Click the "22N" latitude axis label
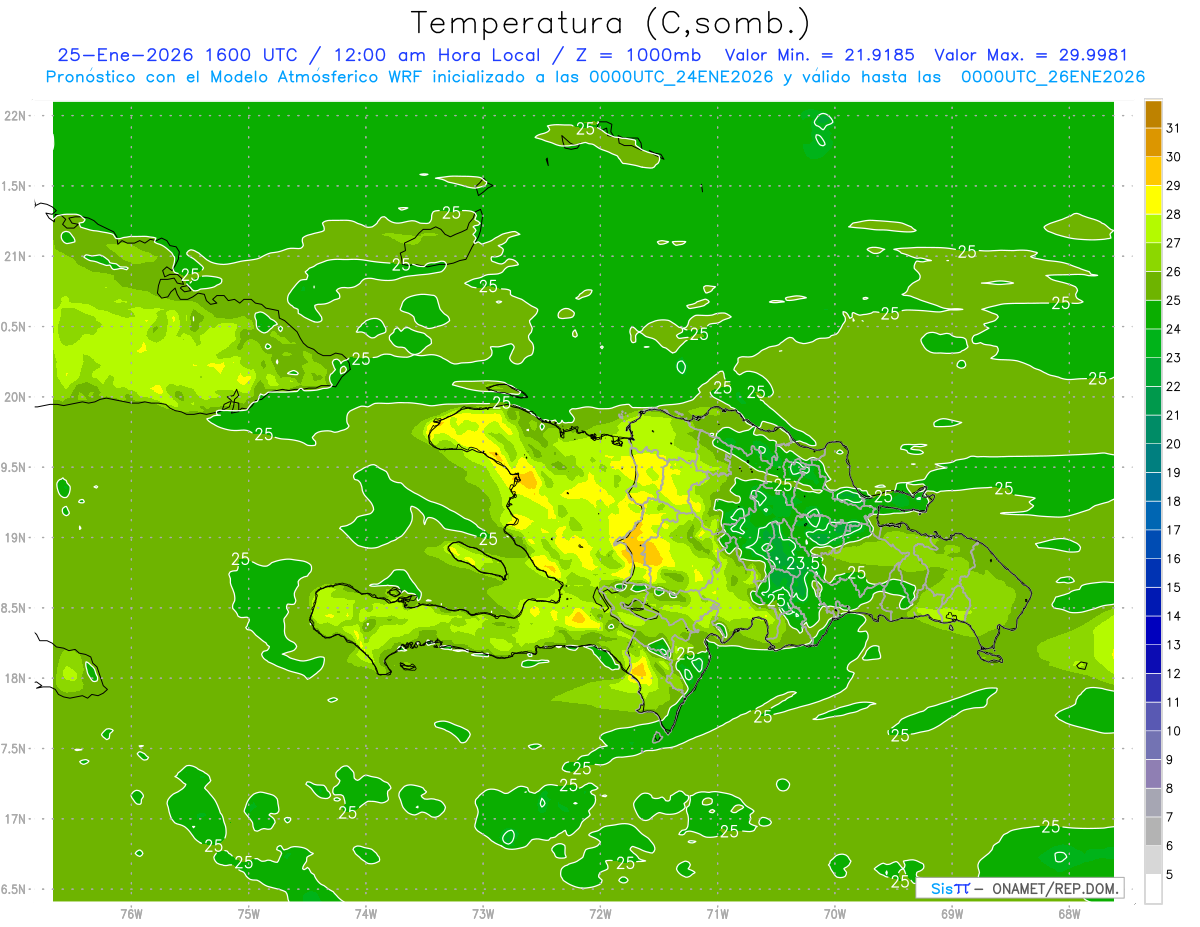Viewport: 1200px width, 927px height. click(x=17, y=115)
